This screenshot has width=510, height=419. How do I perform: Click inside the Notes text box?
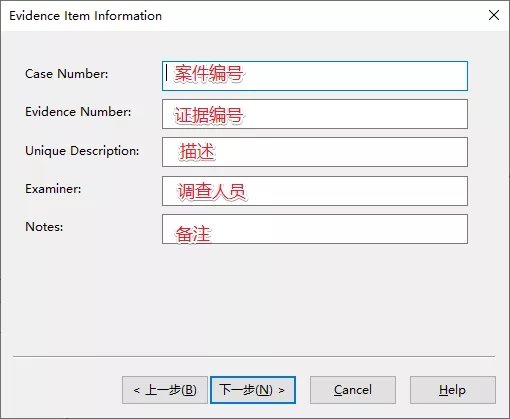(x=315, y=229)
